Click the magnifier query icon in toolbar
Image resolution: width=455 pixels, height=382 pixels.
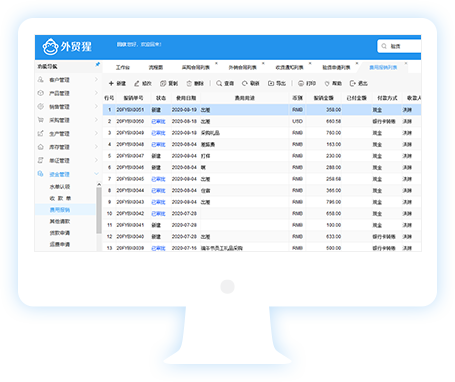219,83
